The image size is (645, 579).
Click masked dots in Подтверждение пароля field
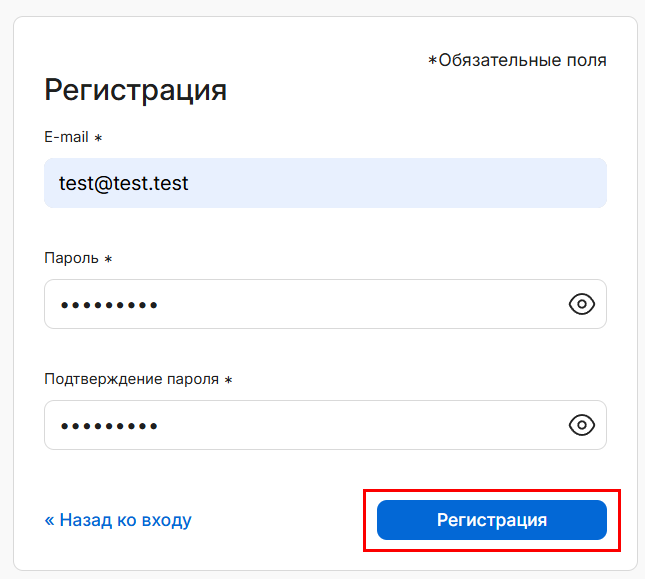(x=109, y=426)
